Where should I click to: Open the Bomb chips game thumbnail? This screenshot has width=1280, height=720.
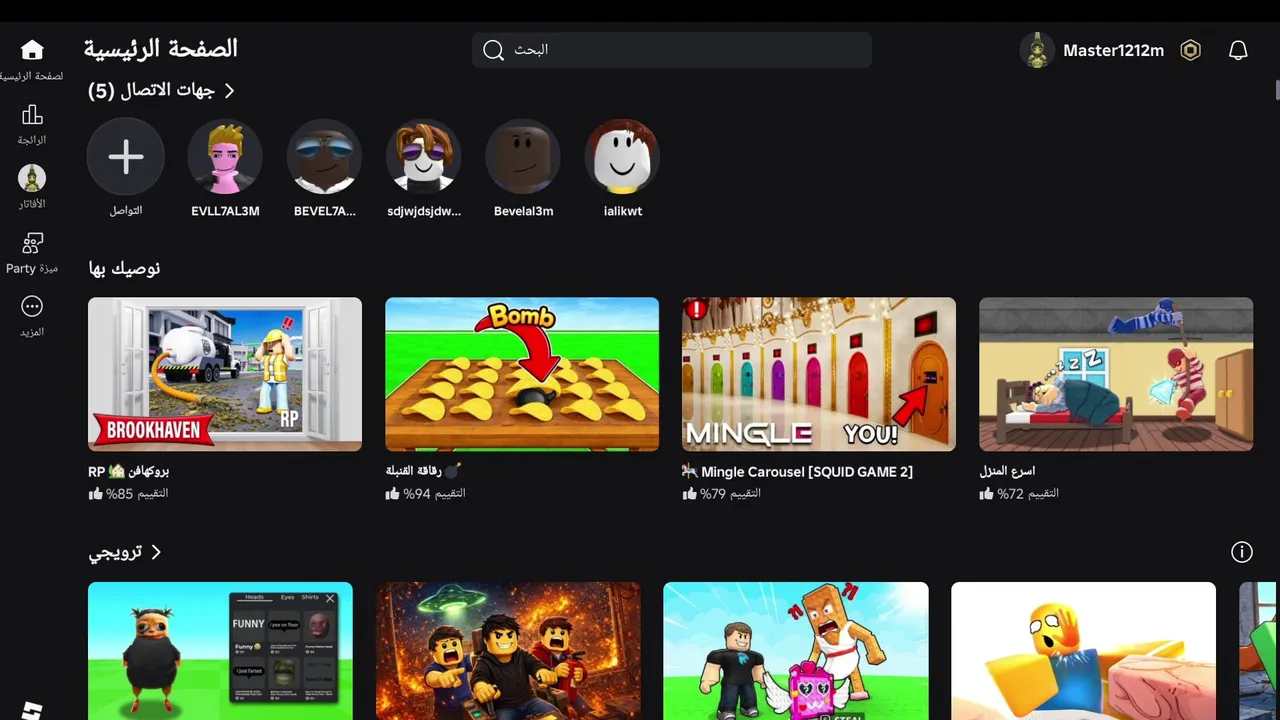click(x=522, y=374)
